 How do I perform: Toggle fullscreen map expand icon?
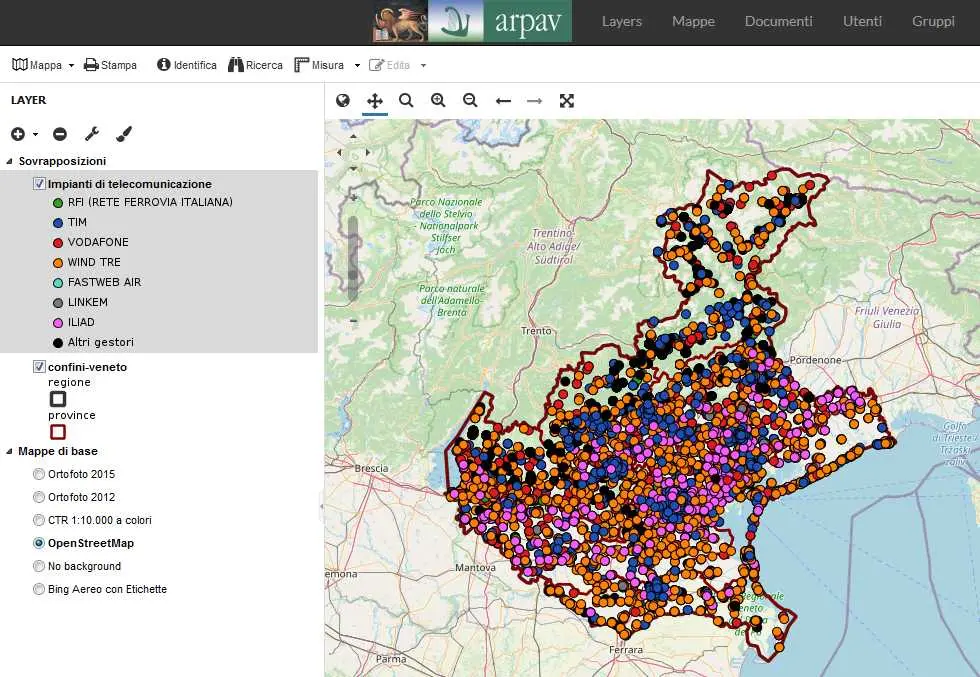[567, 100]
